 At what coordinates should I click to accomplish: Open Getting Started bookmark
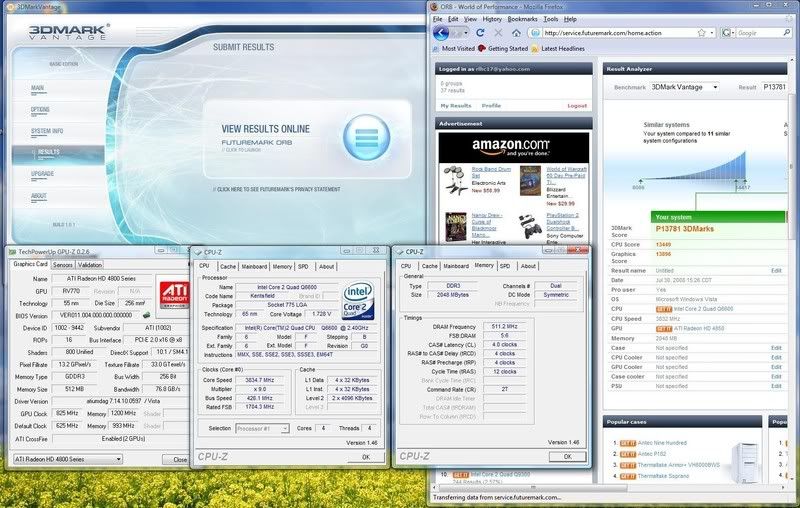coord(503,48)
